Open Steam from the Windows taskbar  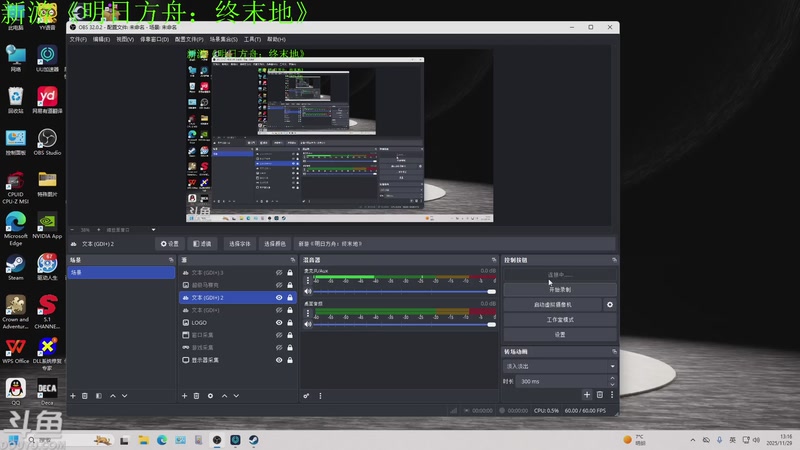pos(254,440)
